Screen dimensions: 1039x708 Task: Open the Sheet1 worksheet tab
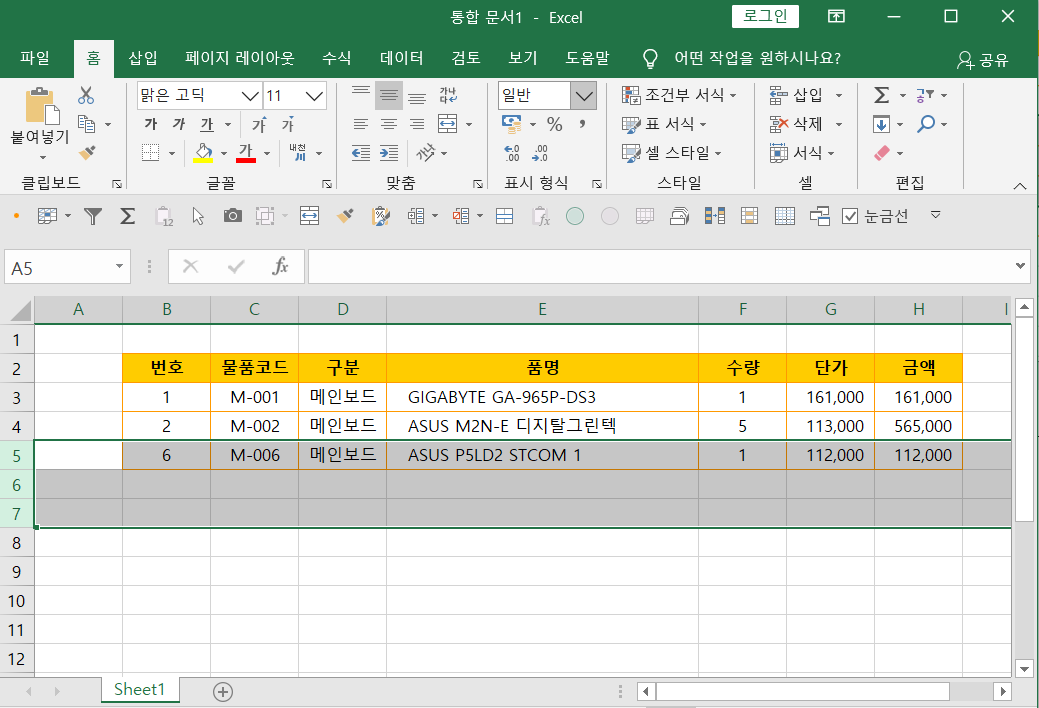coord(139,689)
